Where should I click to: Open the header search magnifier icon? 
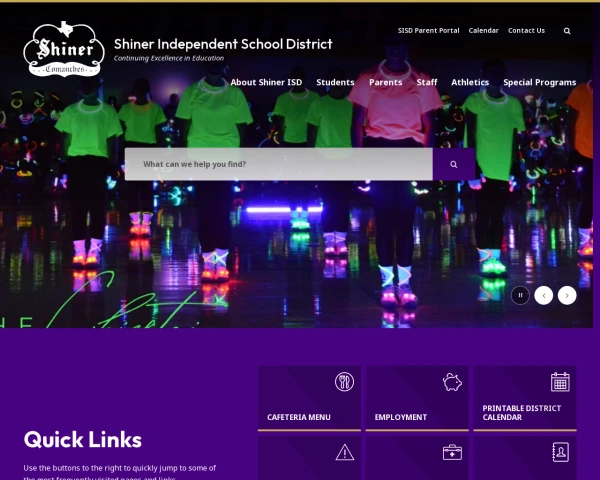point(567,31)
